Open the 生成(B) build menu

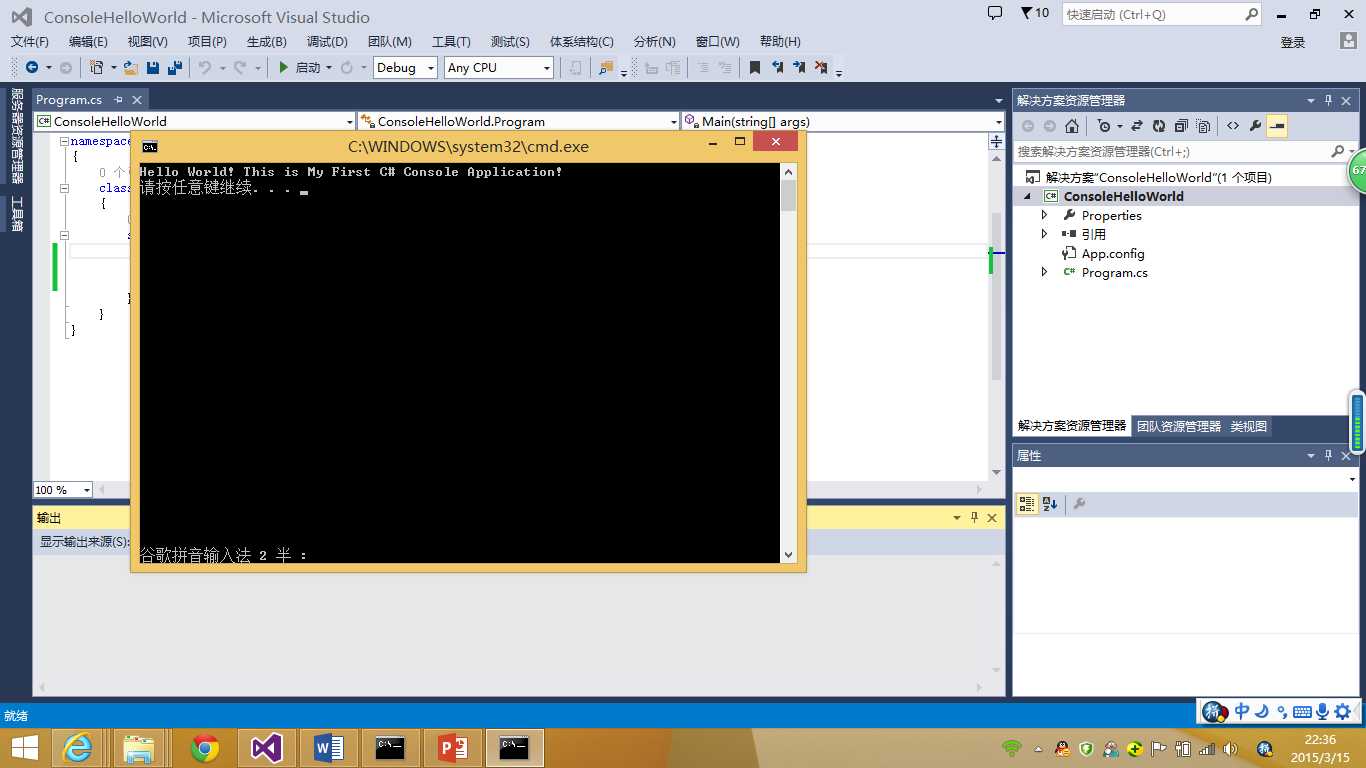[267, 41]
